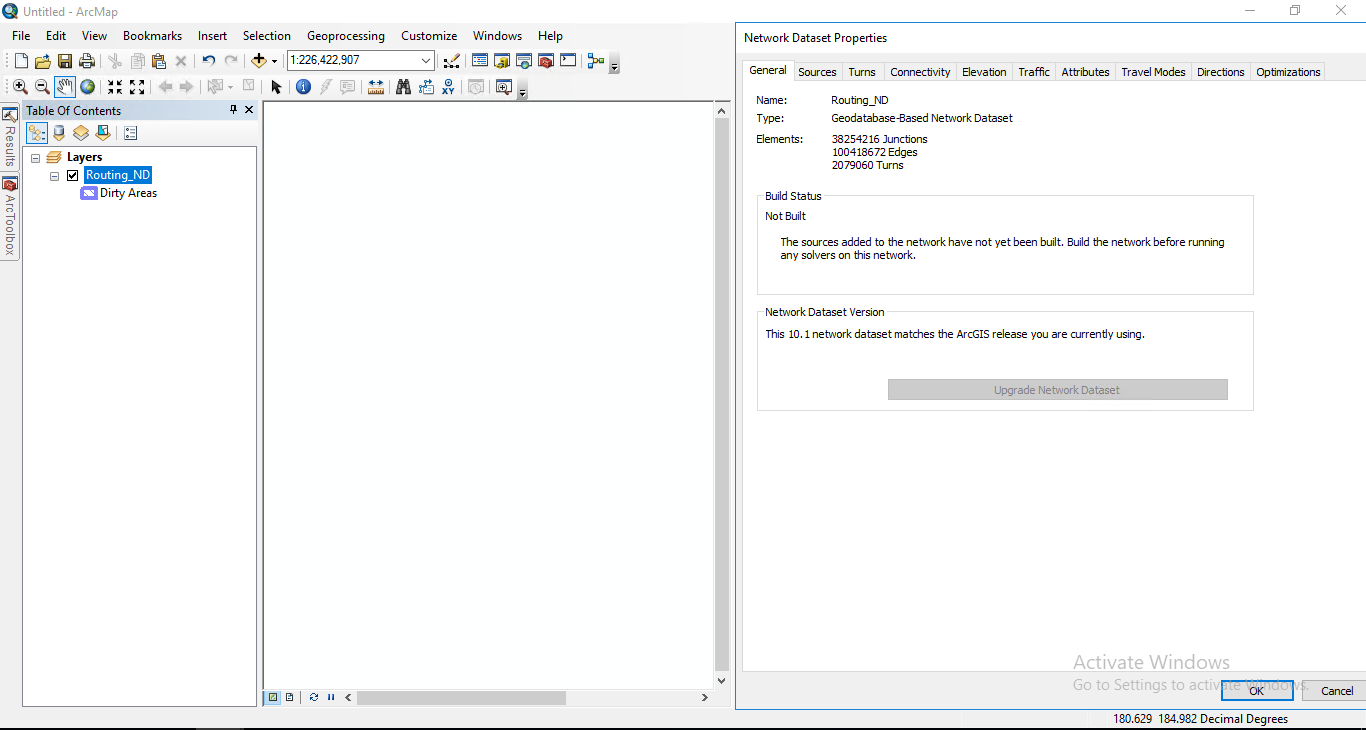This screenshot has width=1366, height=730.
Task: Select the Zoom Out tool
Action: coord(42,87)
